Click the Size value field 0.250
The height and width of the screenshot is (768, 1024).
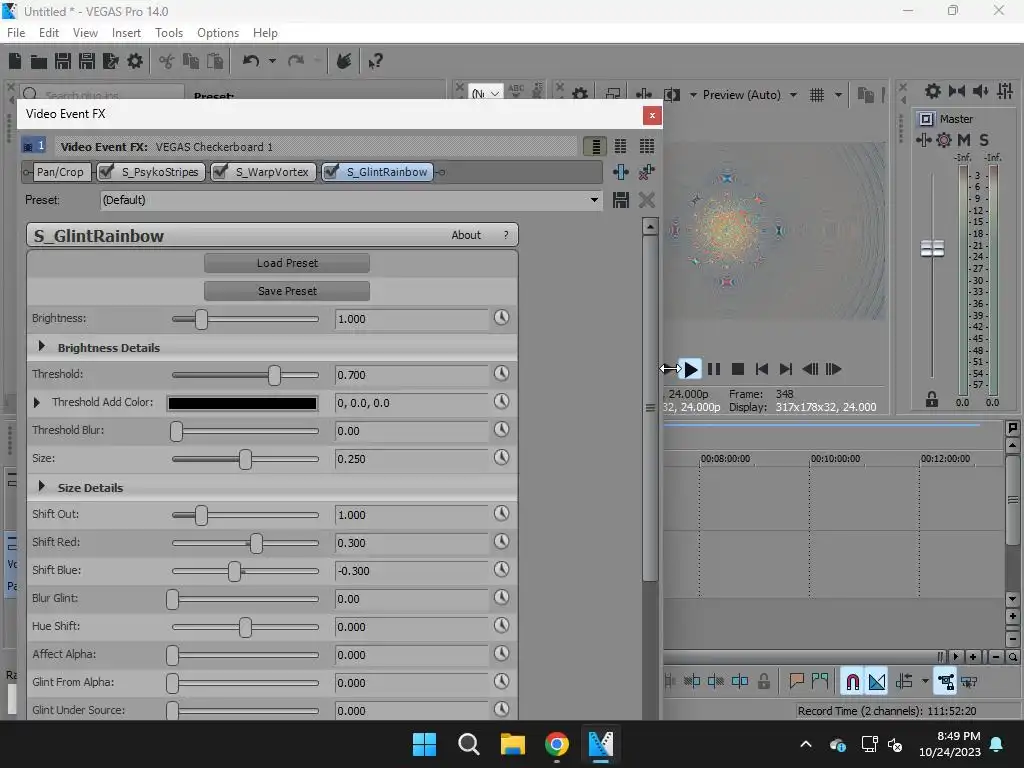(411, 458)
